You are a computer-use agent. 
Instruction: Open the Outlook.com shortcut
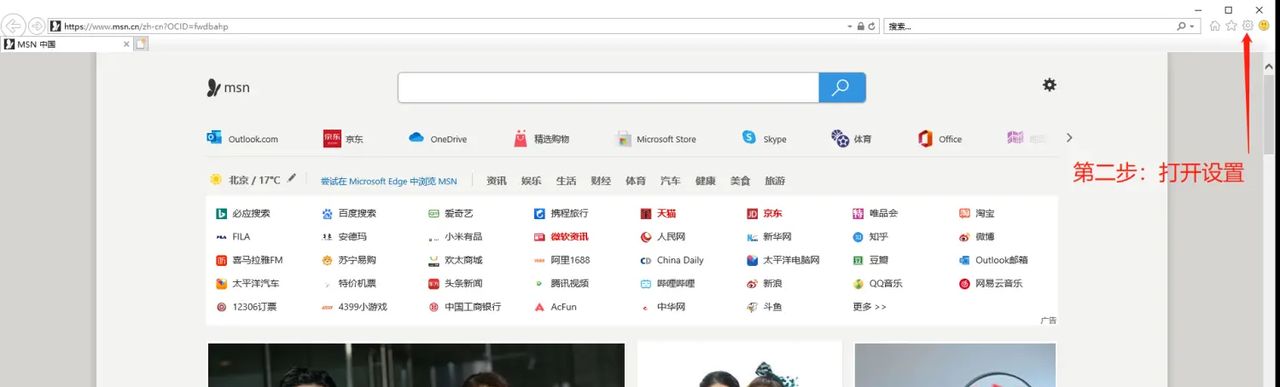242,139
